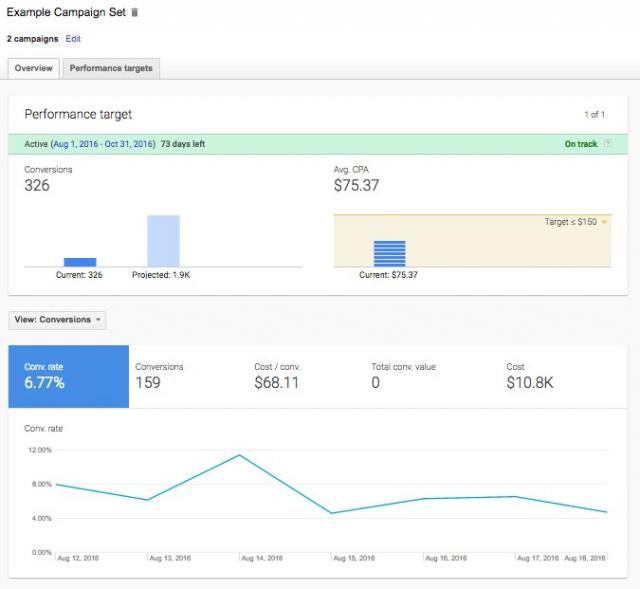Click the Aug 15 low point on chart
Image resolution: width=640 pixels, height=589 pixels.
coord(331,513)
